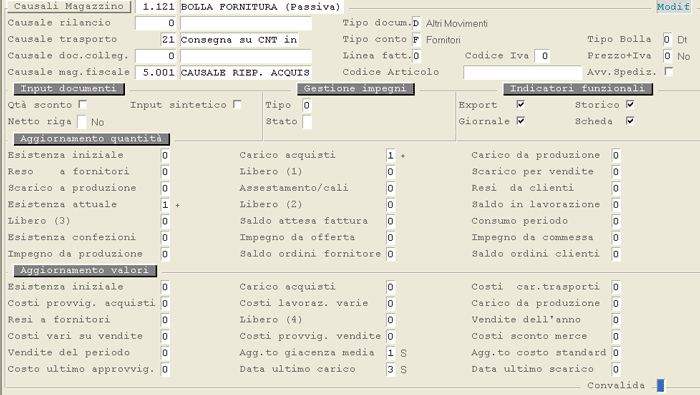The image size is (700, 395).
Task: Click the Codice Iva field
Action: pos(542,56)
